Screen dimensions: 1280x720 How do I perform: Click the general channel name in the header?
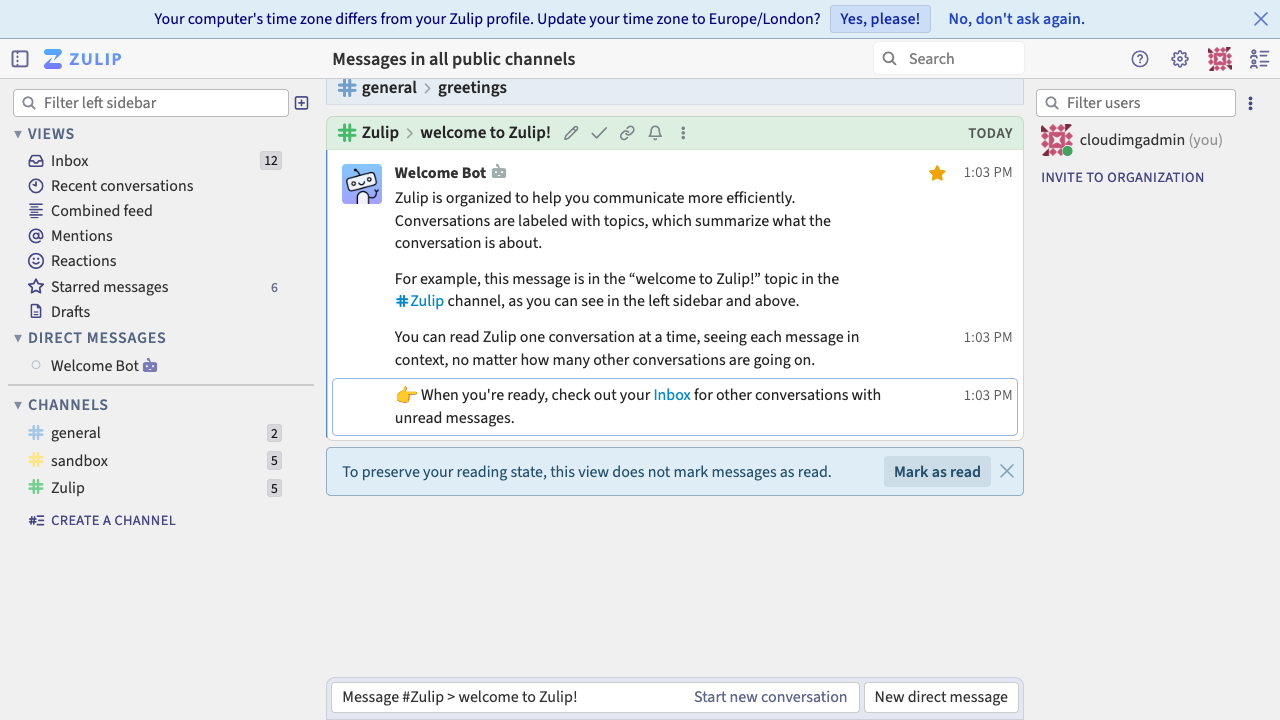(x=389, y=88)
